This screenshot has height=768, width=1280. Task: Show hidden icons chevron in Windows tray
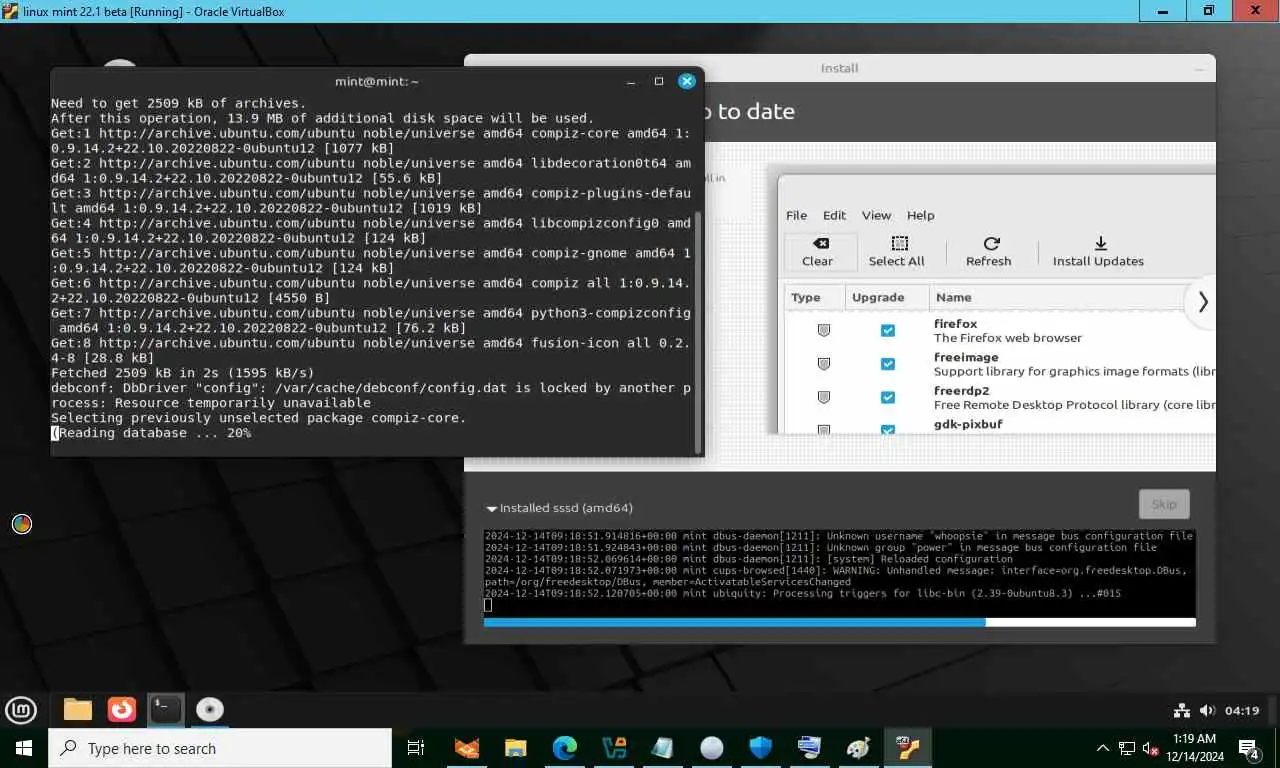tap(1103, 748)
